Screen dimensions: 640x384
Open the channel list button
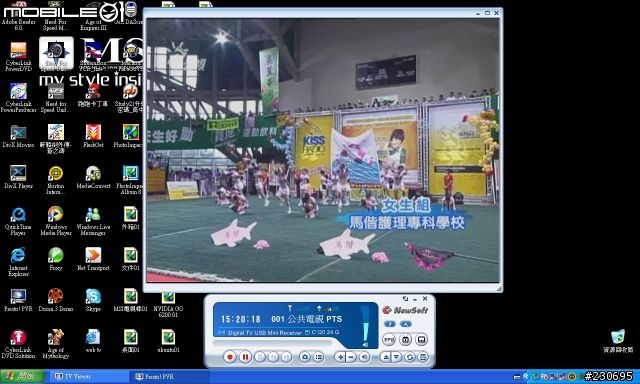(x=318, y=357)
